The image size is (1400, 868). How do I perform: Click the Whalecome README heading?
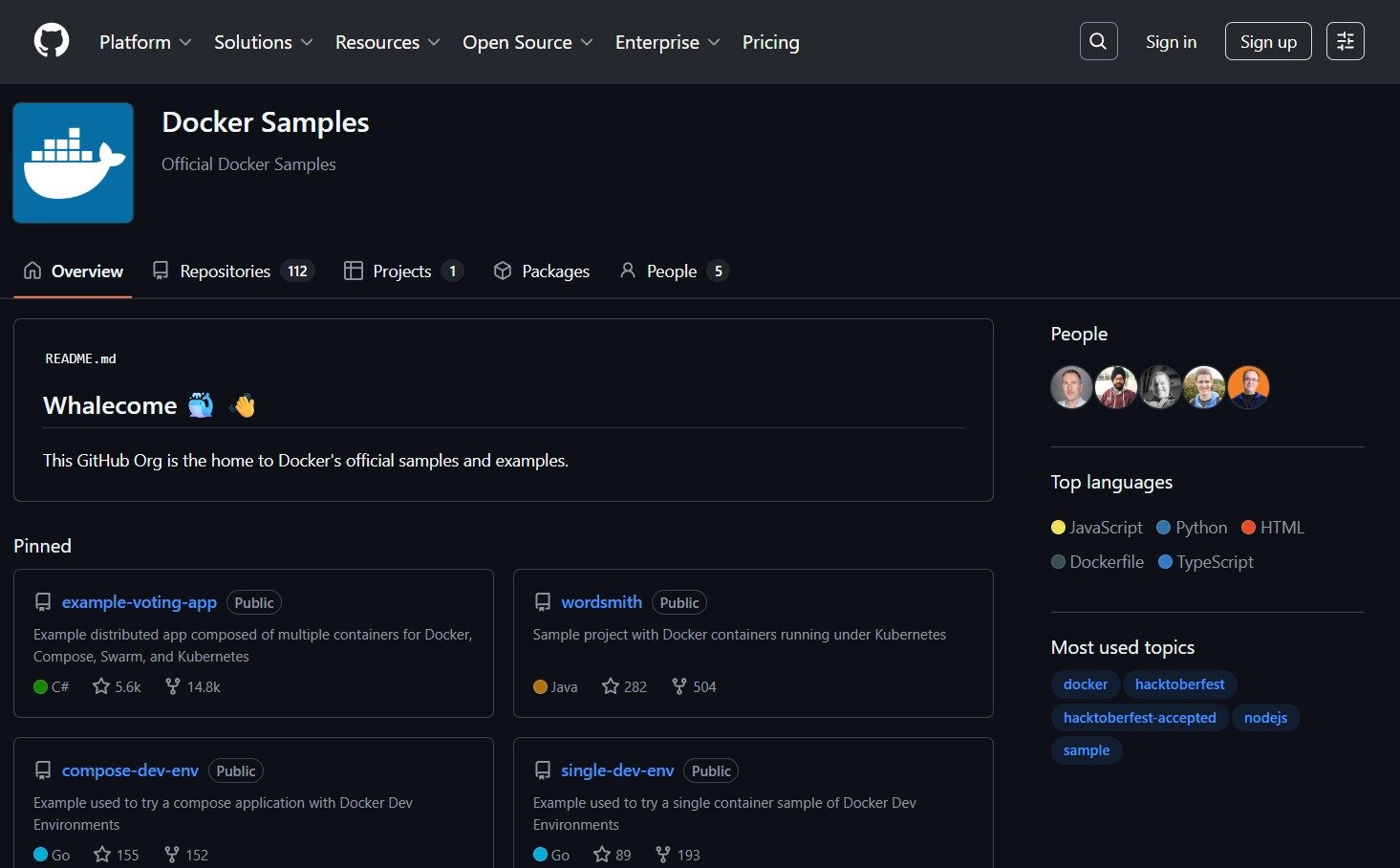pos(149,405)
